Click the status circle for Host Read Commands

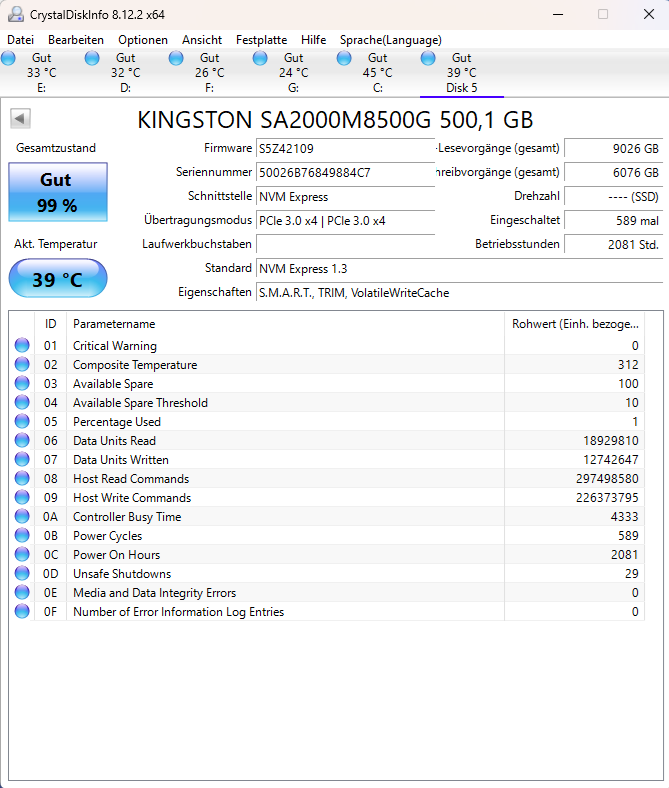pyautogui.click(x=22, y=478)
